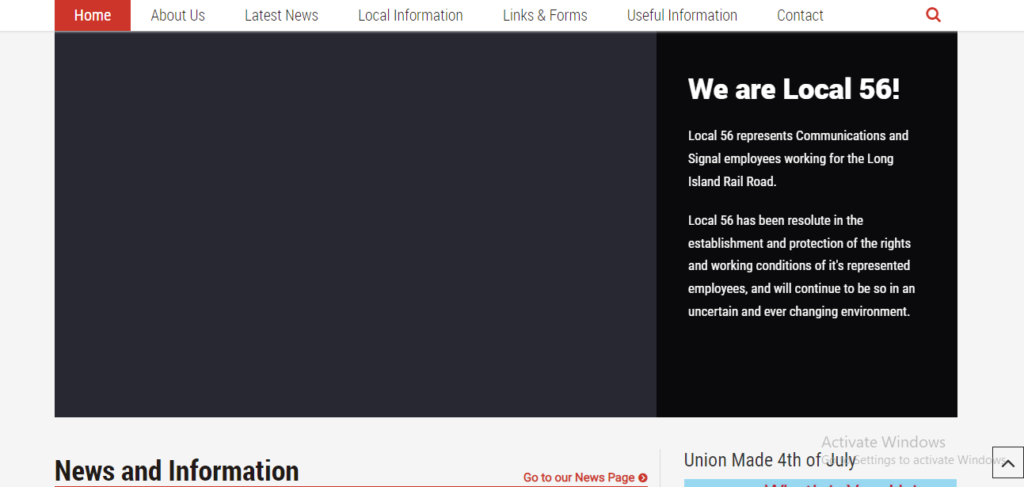Open the About Us menu
This screenshot has width=1024, height=487.
coord(177,15)
